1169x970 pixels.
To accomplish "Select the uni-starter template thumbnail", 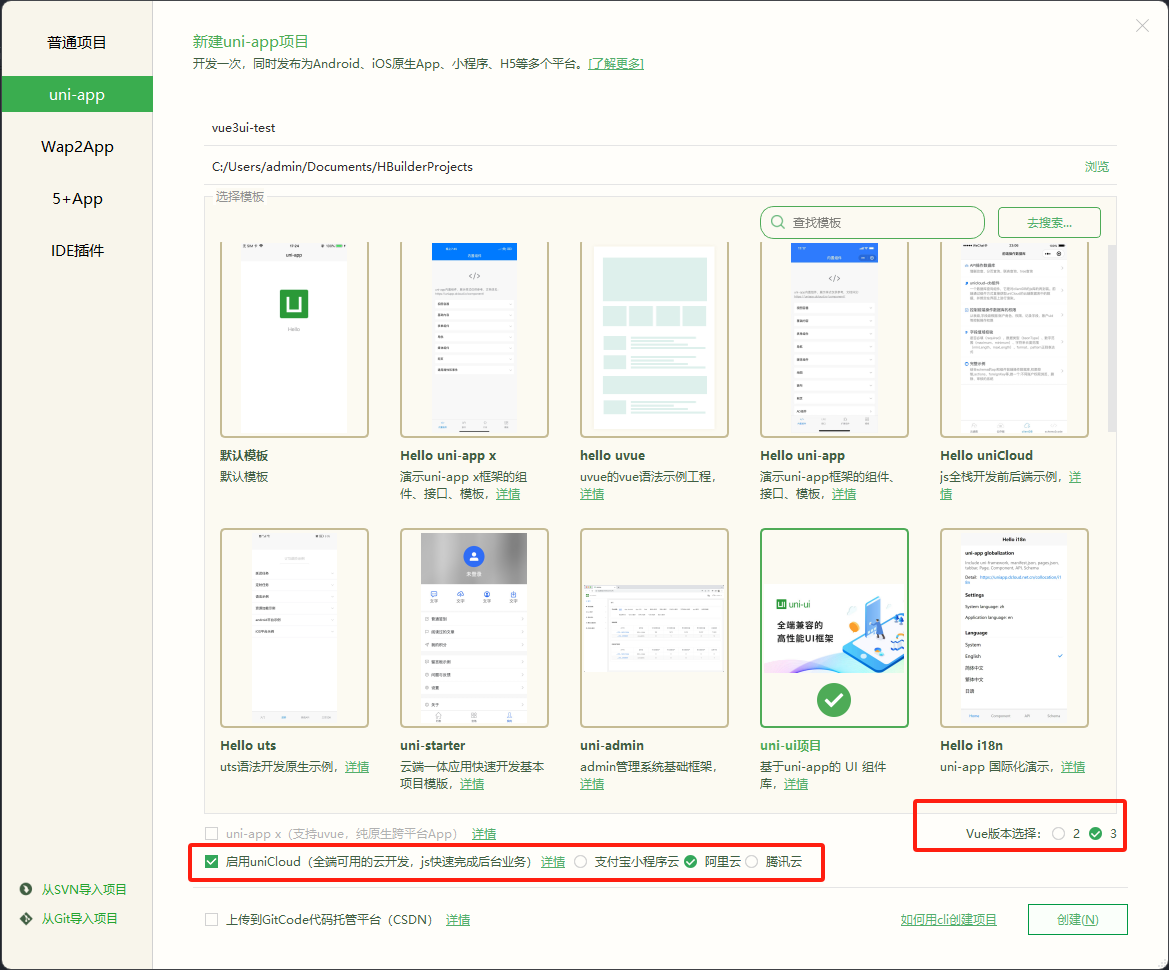I will [x=474, y=628].
